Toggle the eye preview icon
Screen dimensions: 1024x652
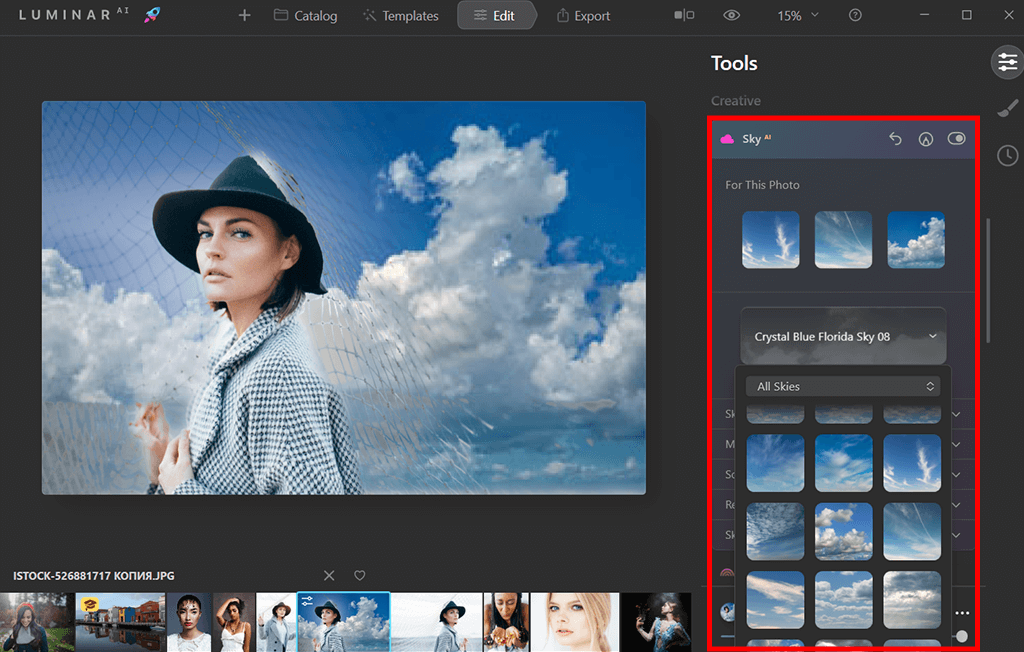(731, 15)
